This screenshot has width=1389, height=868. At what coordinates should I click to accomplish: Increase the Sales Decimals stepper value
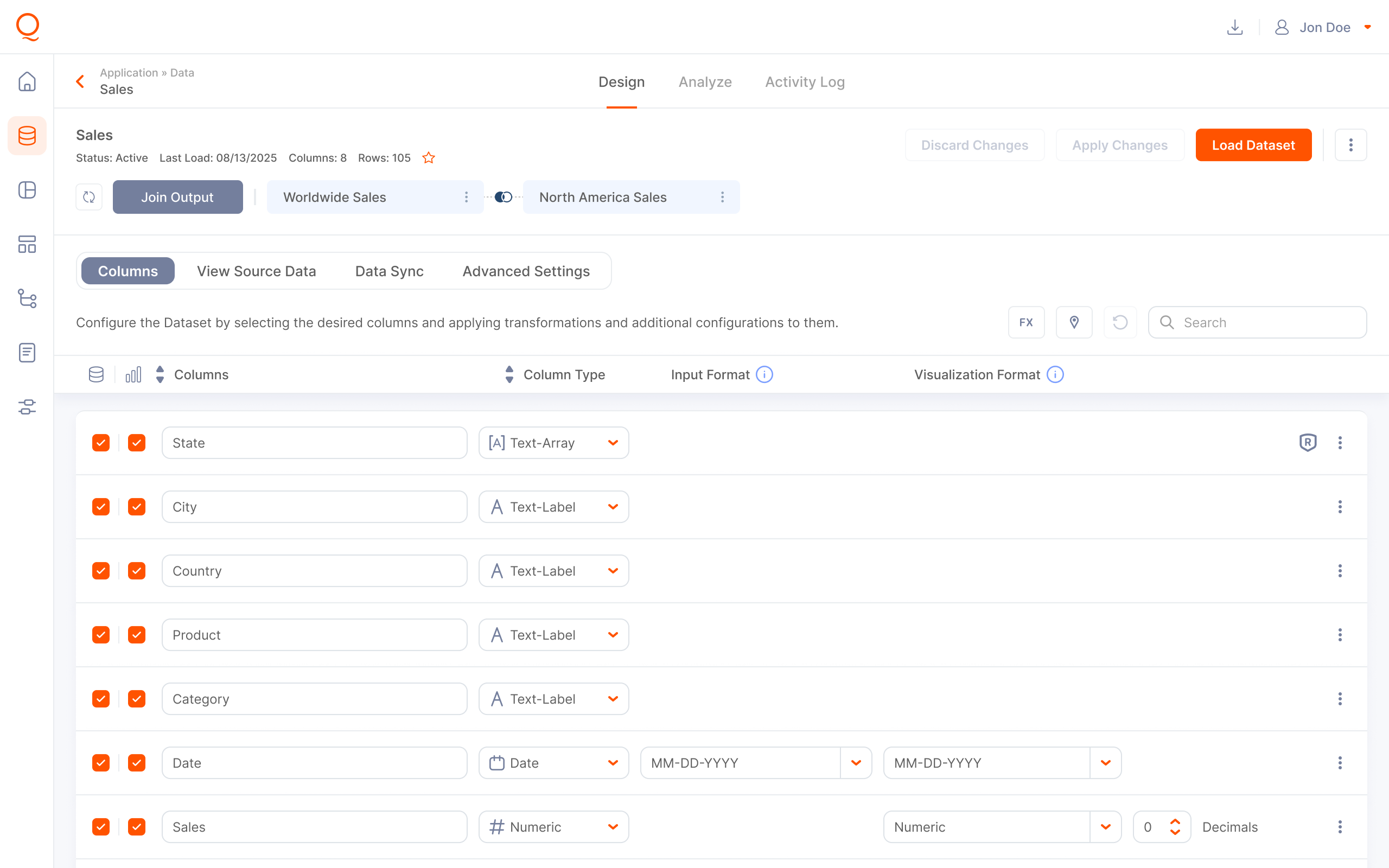pos(1175,821)
